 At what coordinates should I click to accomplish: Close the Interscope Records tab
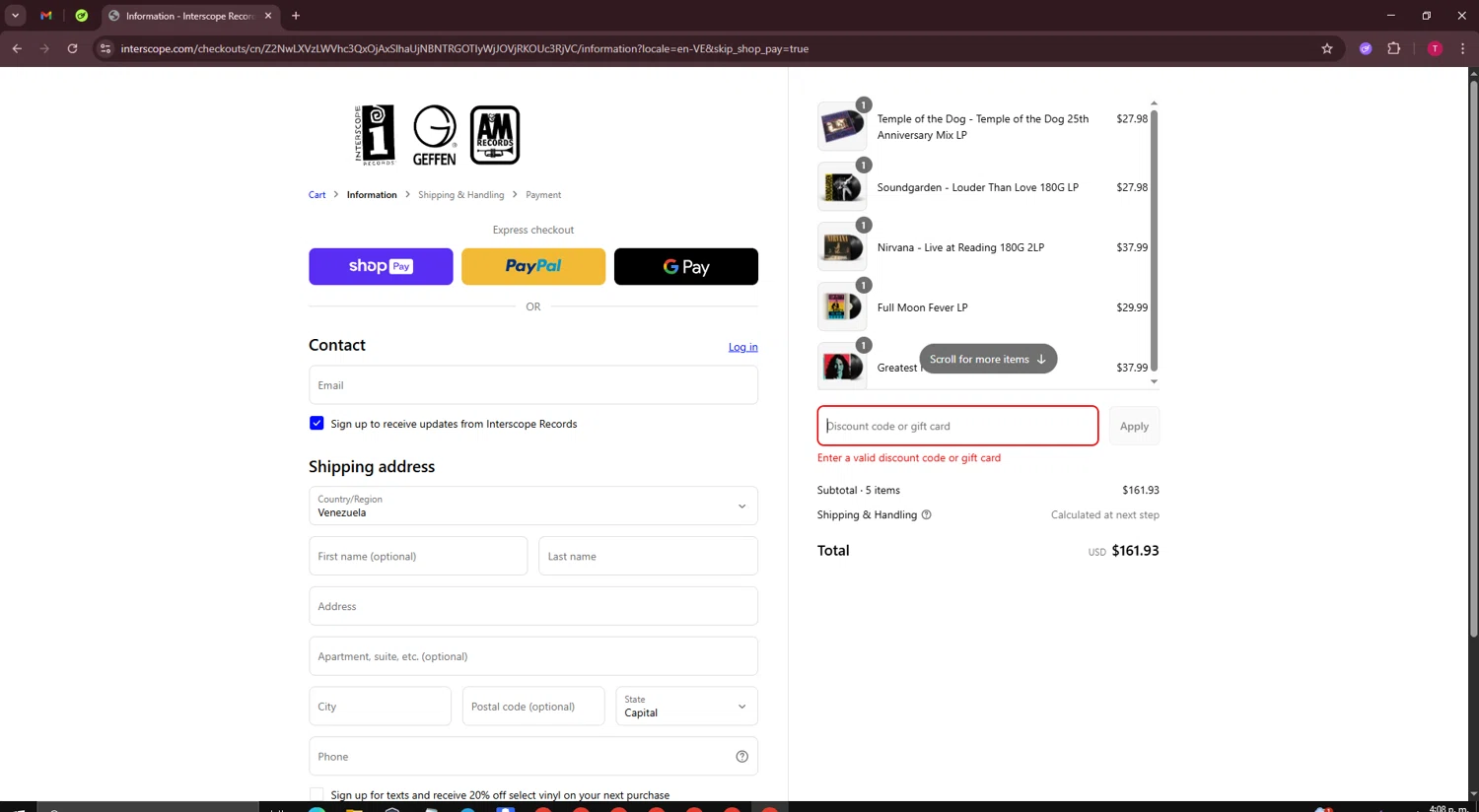click(268, 16)
